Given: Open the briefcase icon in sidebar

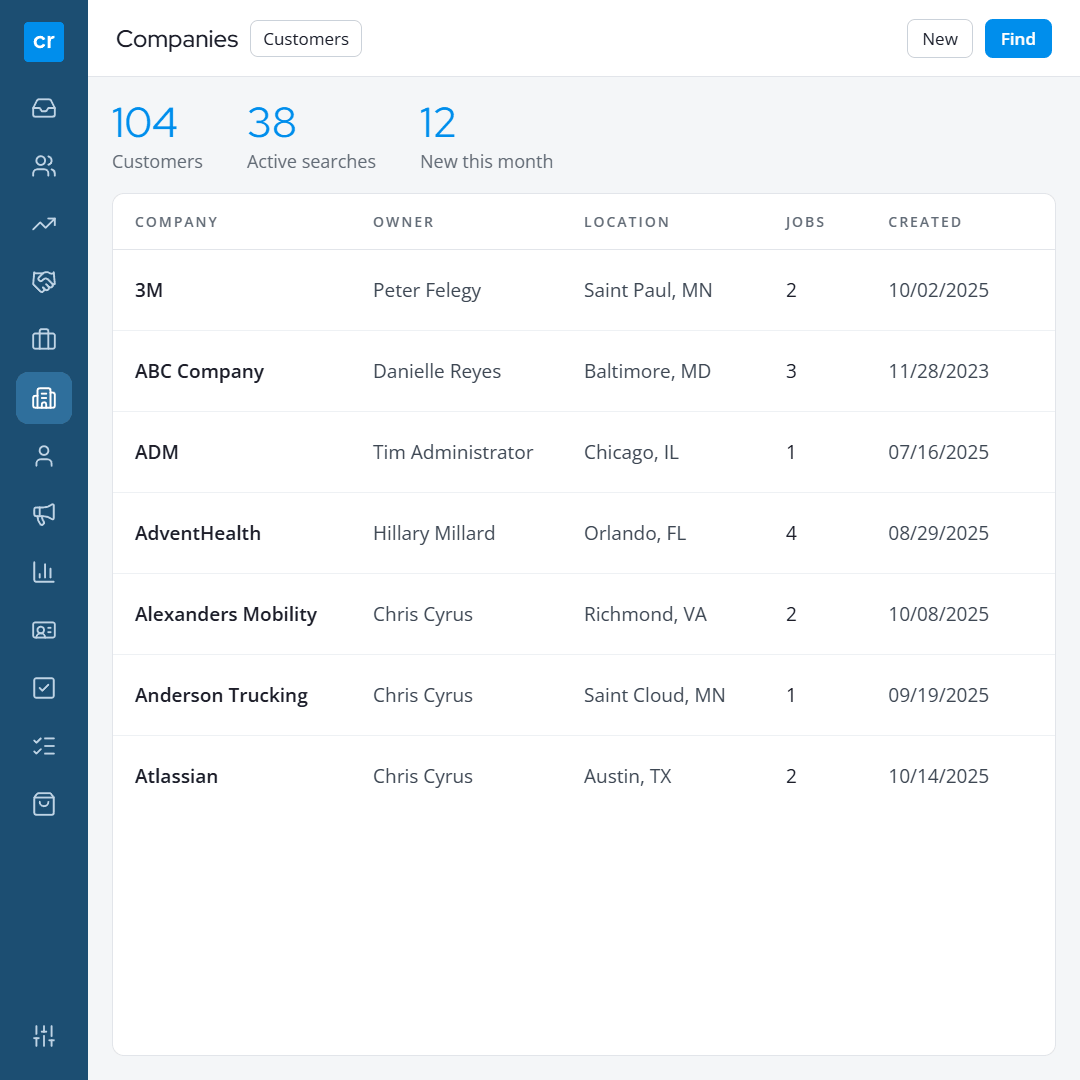Looking at the screenshot, I should pos(44,340).
